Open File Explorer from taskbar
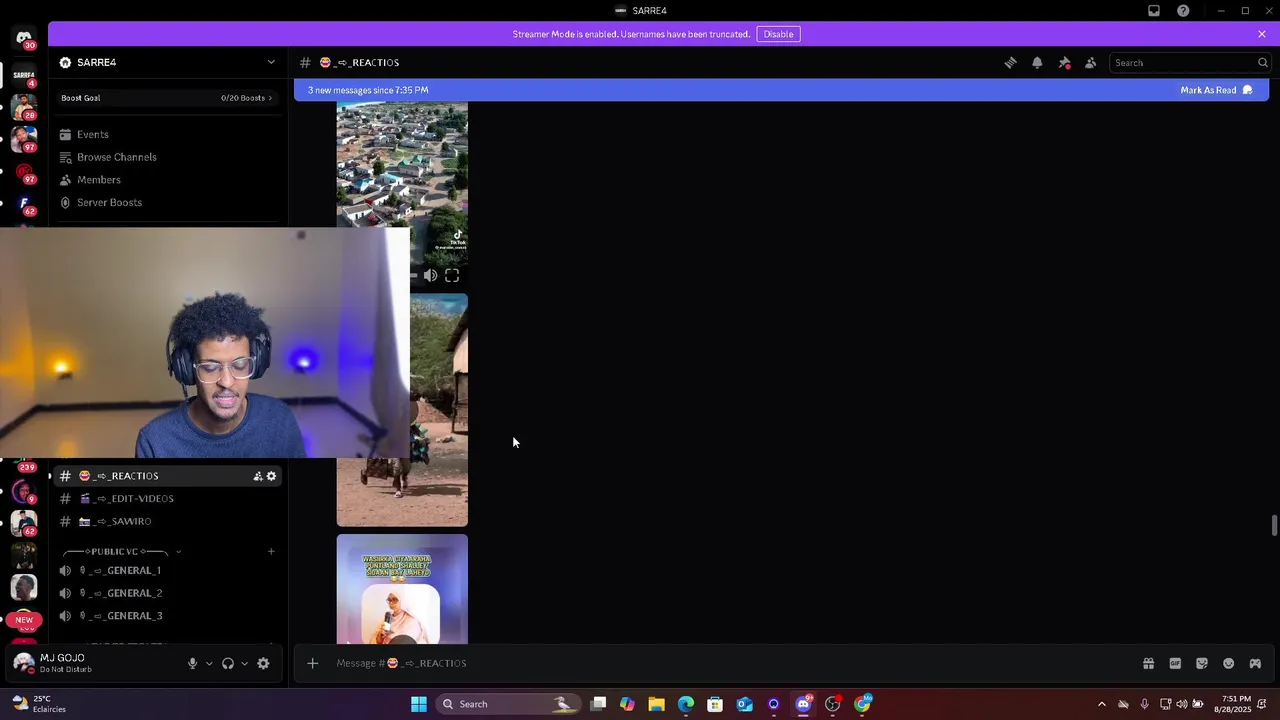The height and width of the screenshot is (720, 1280). point(656,704)
